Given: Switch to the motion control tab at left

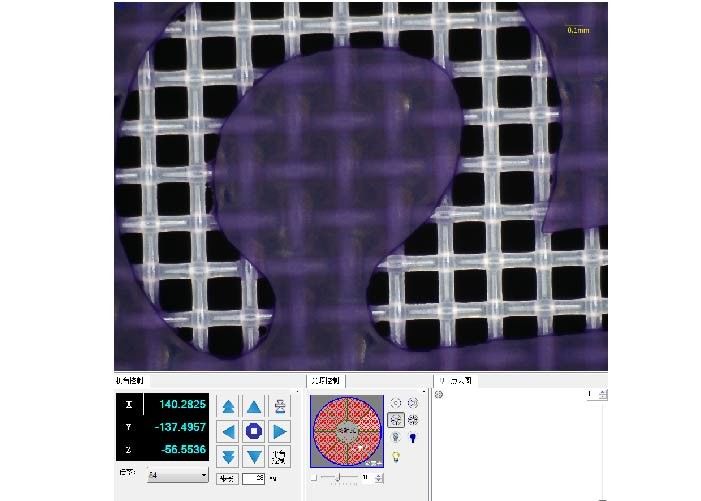Looking at the screenshot, I should [x=131, y=381].
